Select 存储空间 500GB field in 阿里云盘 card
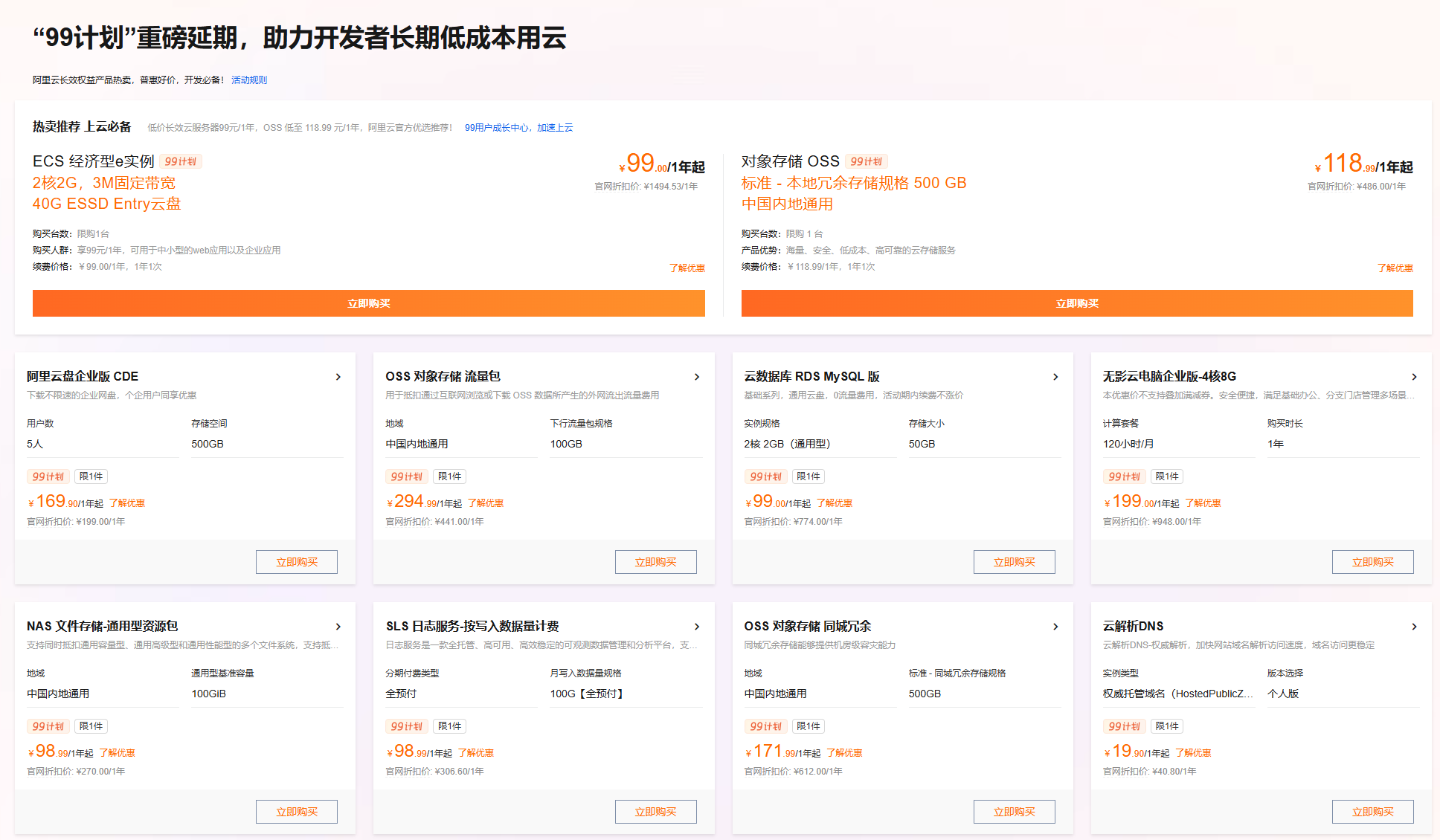The width and height of the screenshot is (1440, 840). (267, 444)
